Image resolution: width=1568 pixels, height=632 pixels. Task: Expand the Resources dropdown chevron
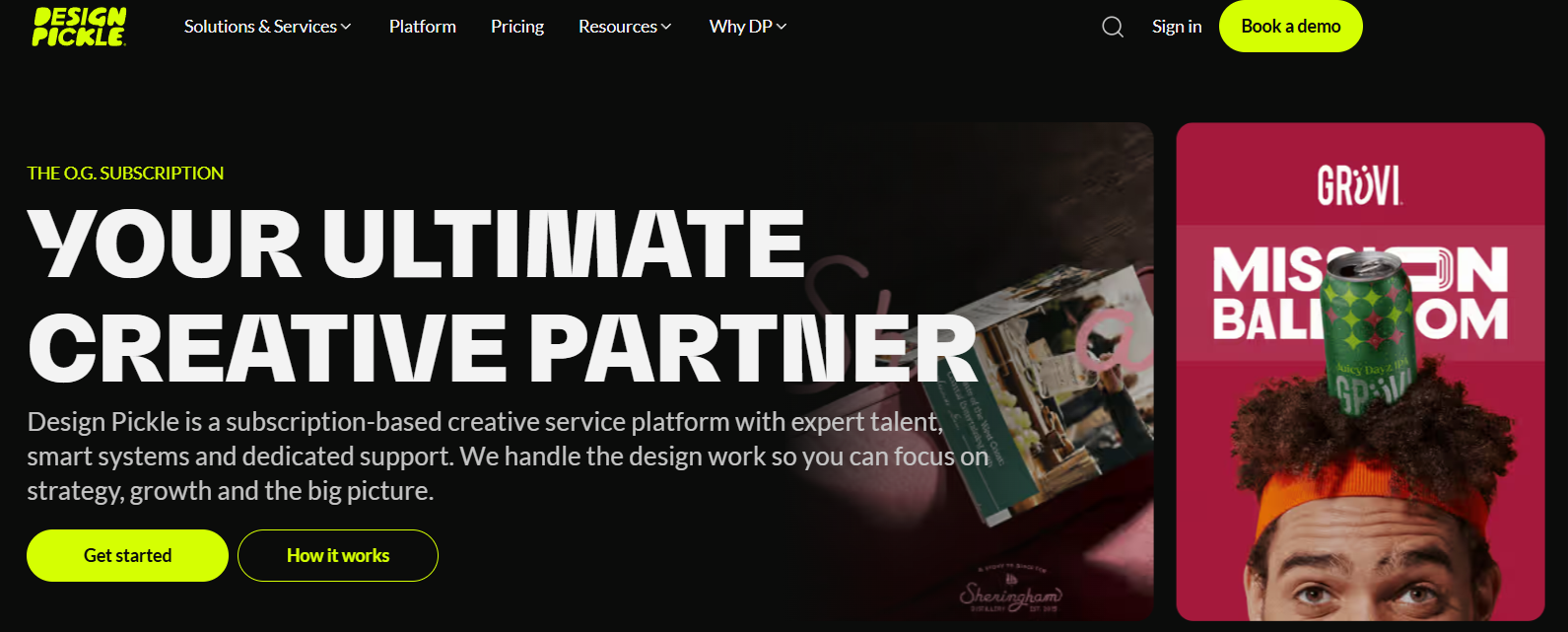pyautogui.click(x=666, y=28)
